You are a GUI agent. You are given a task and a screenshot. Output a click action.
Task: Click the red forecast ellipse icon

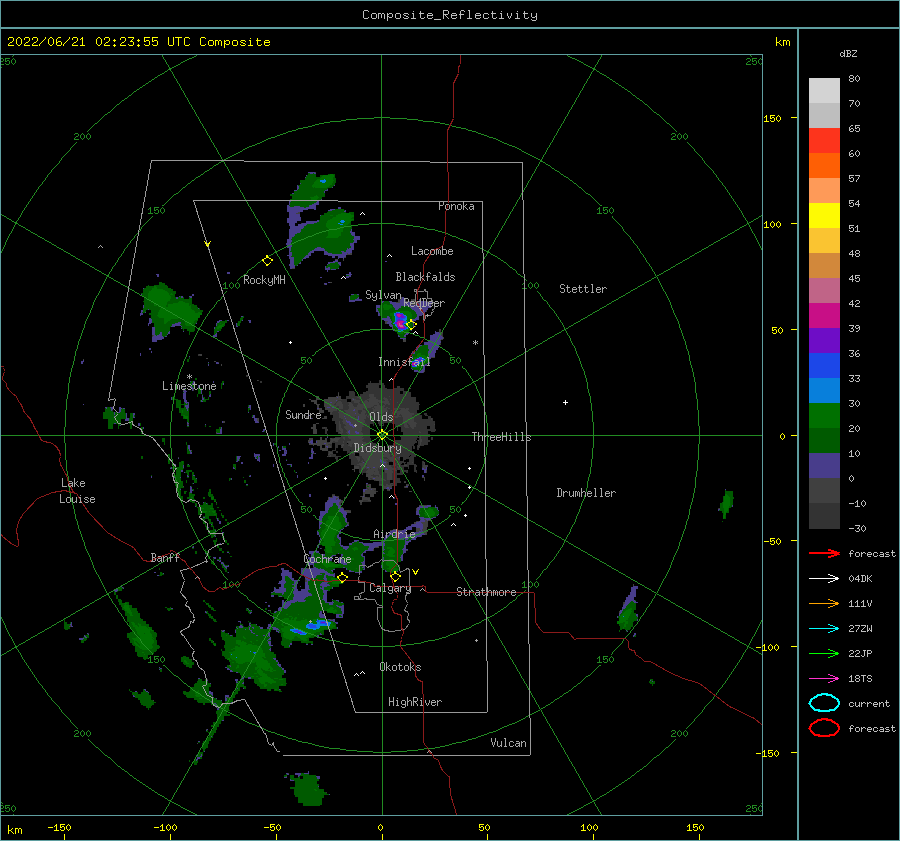coord(824,728)
